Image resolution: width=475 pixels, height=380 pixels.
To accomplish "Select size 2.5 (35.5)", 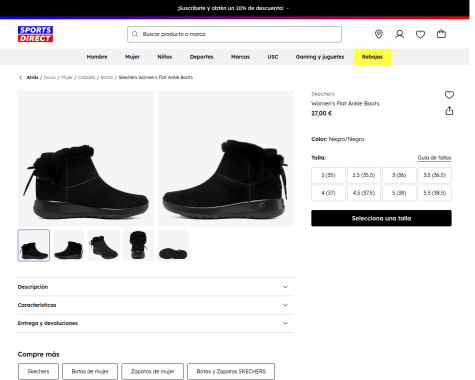I will [364, 175].
